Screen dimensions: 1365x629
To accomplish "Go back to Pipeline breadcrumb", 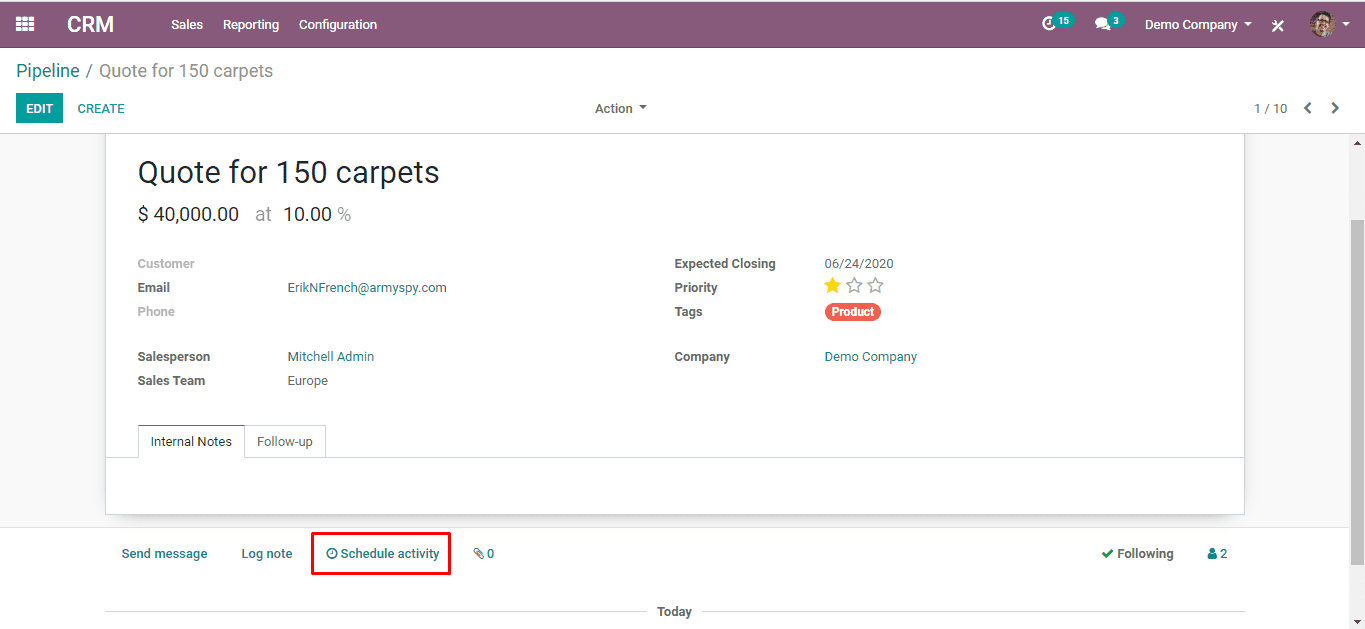I will click(x=48, y=71).
